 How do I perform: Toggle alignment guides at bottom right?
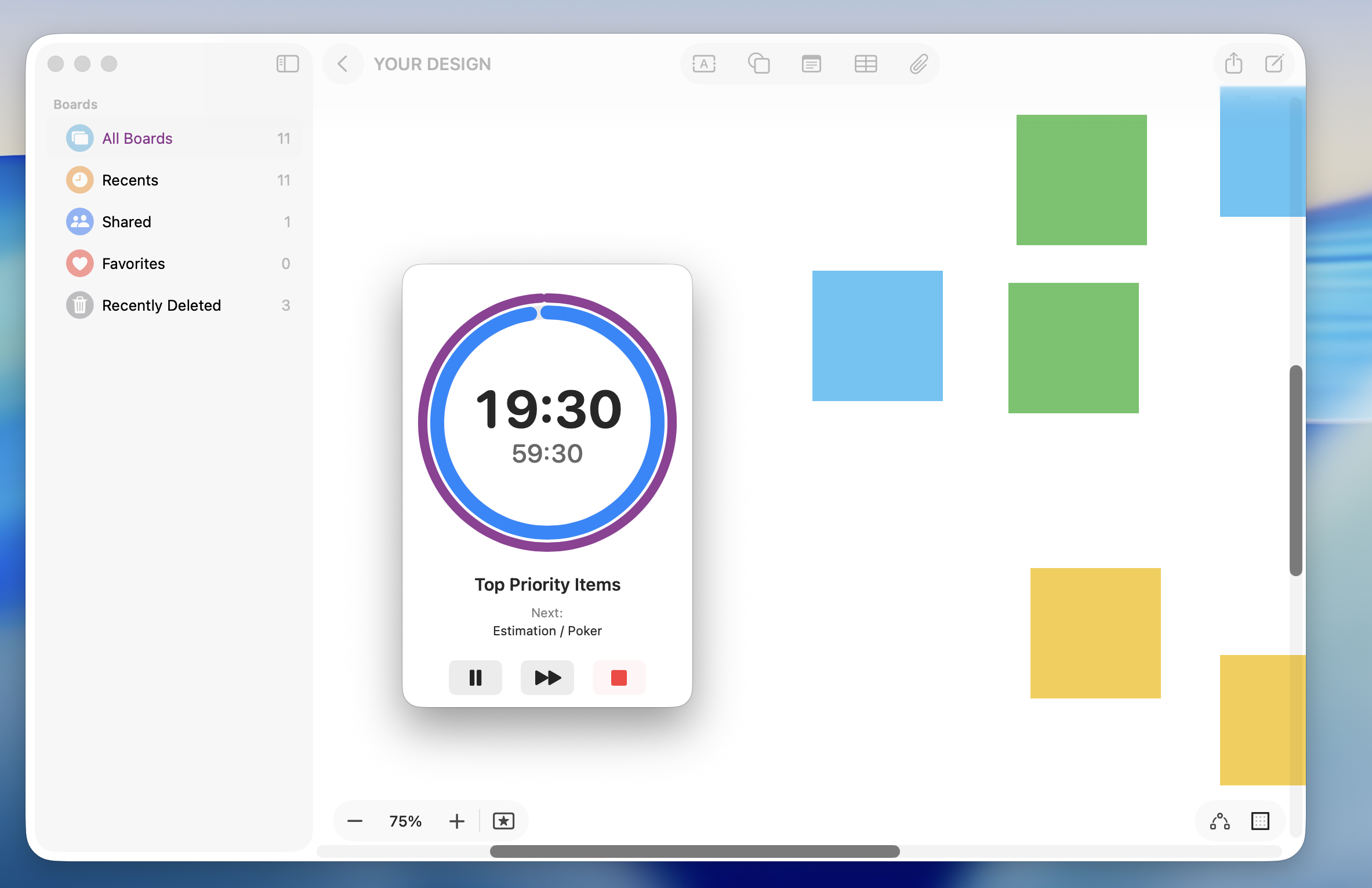pos(1219,821)
